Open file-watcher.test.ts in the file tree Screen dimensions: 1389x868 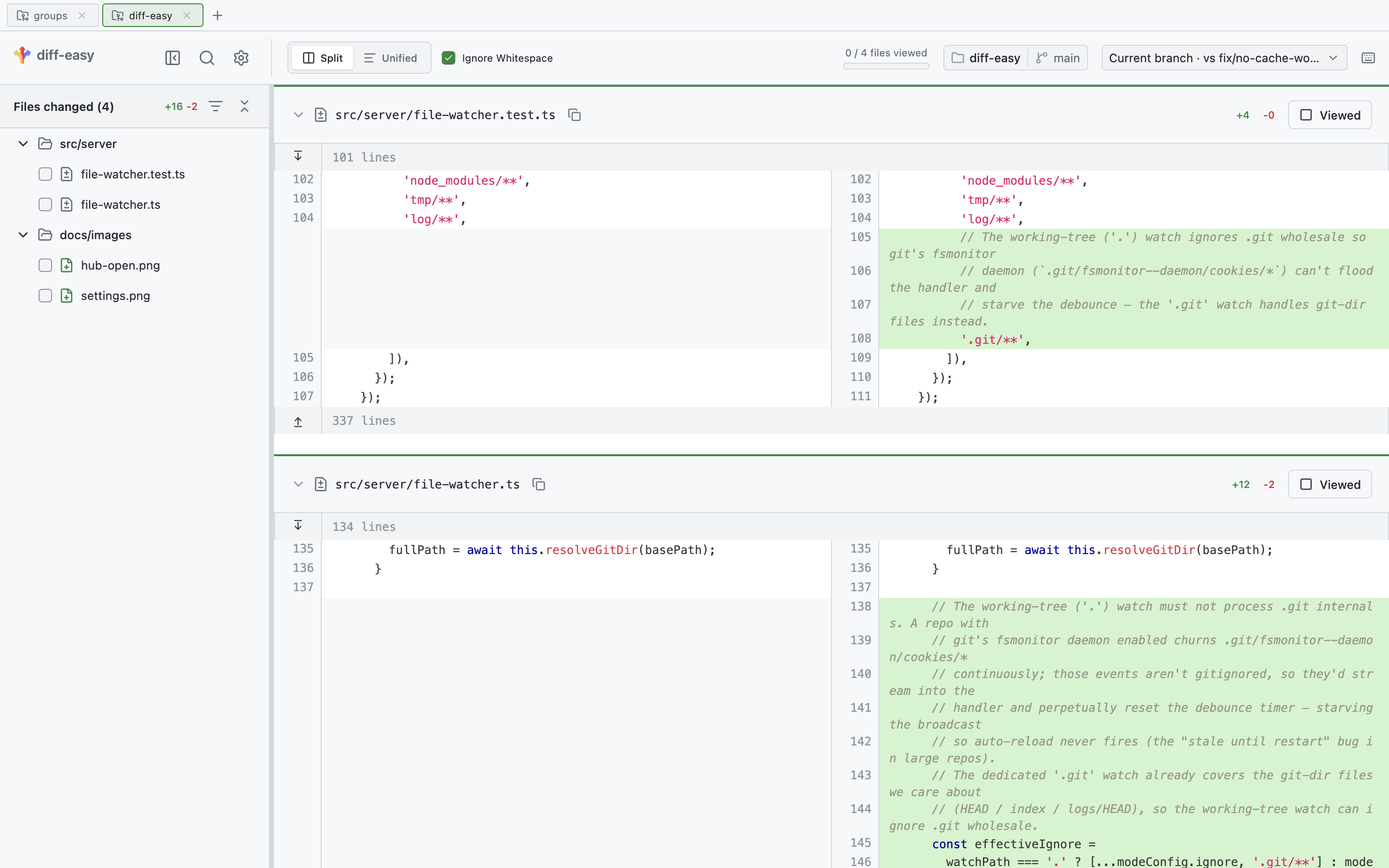pyautogui.click(x=133, y=174)
